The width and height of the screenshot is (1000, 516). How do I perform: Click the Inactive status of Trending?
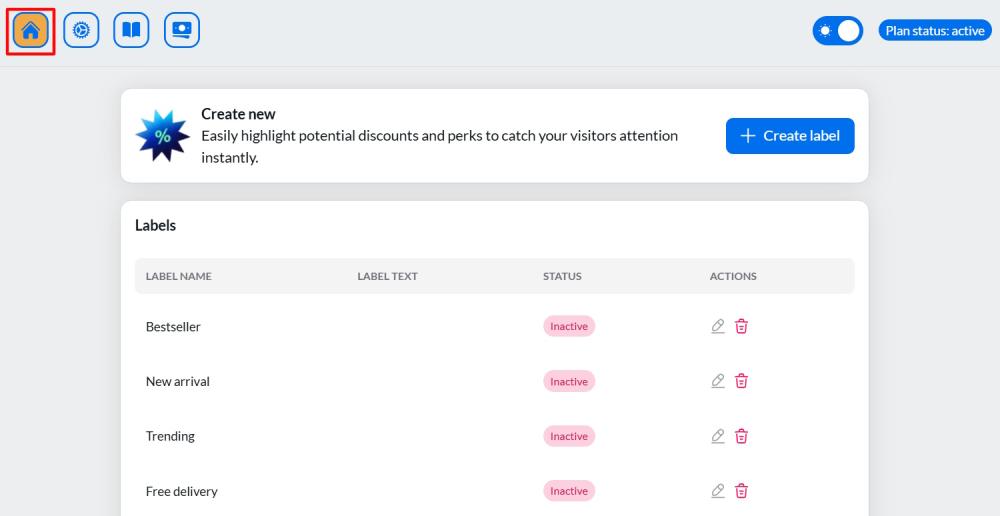[569, 436]
